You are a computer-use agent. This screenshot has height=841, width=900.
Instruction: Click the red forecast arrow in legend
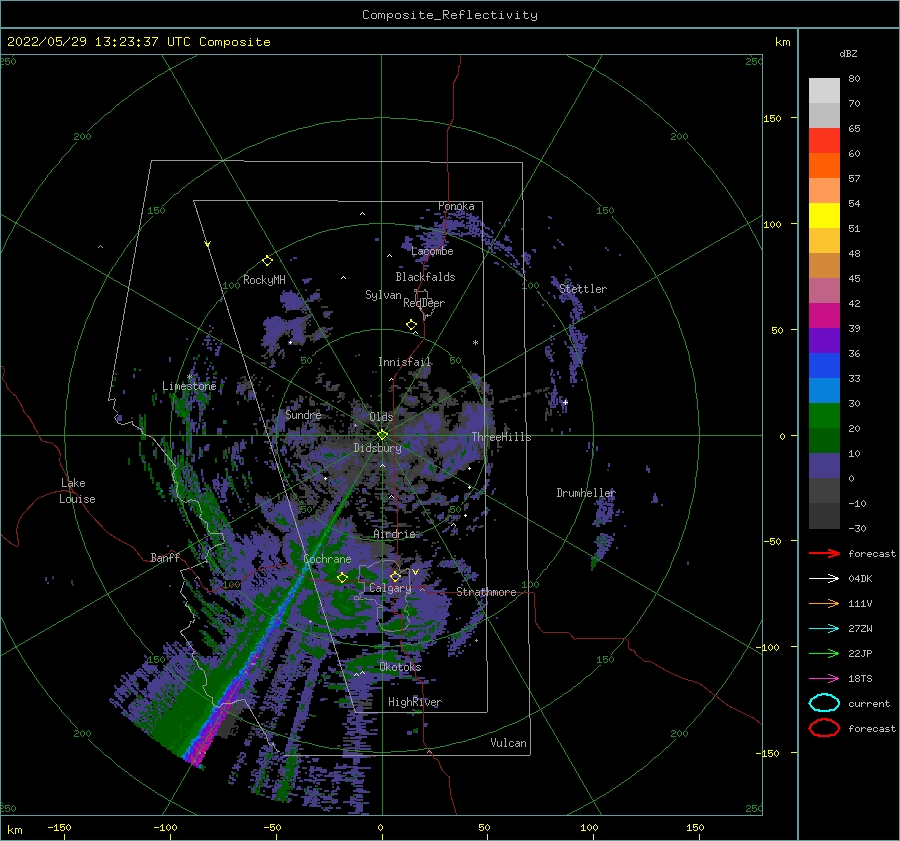(824, 553)
